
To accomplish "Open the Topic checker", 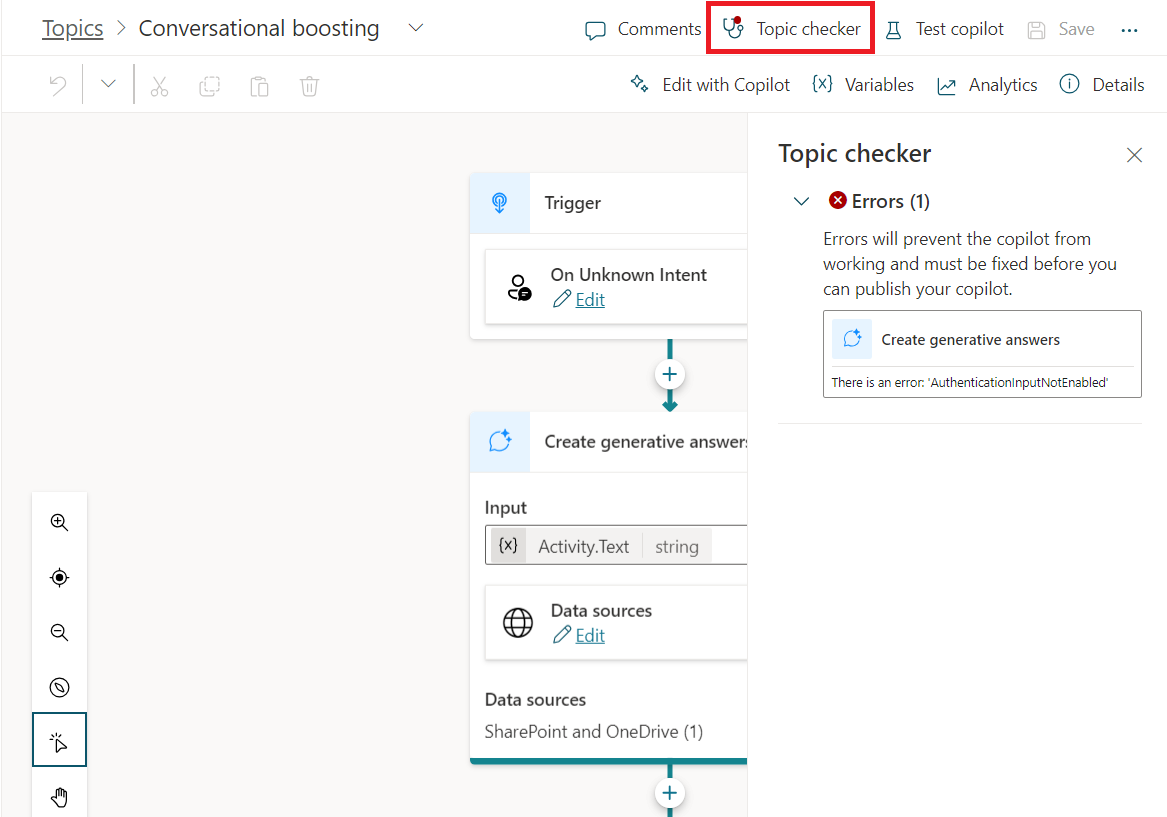I will (x=791, y=29).
